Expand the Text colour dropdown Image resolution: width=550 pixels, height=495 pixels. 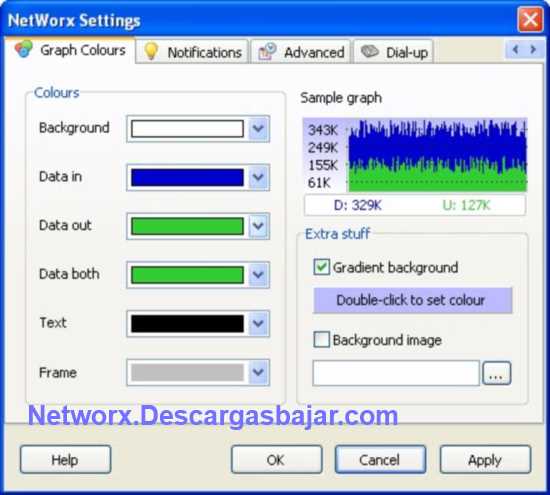(259, 323)
